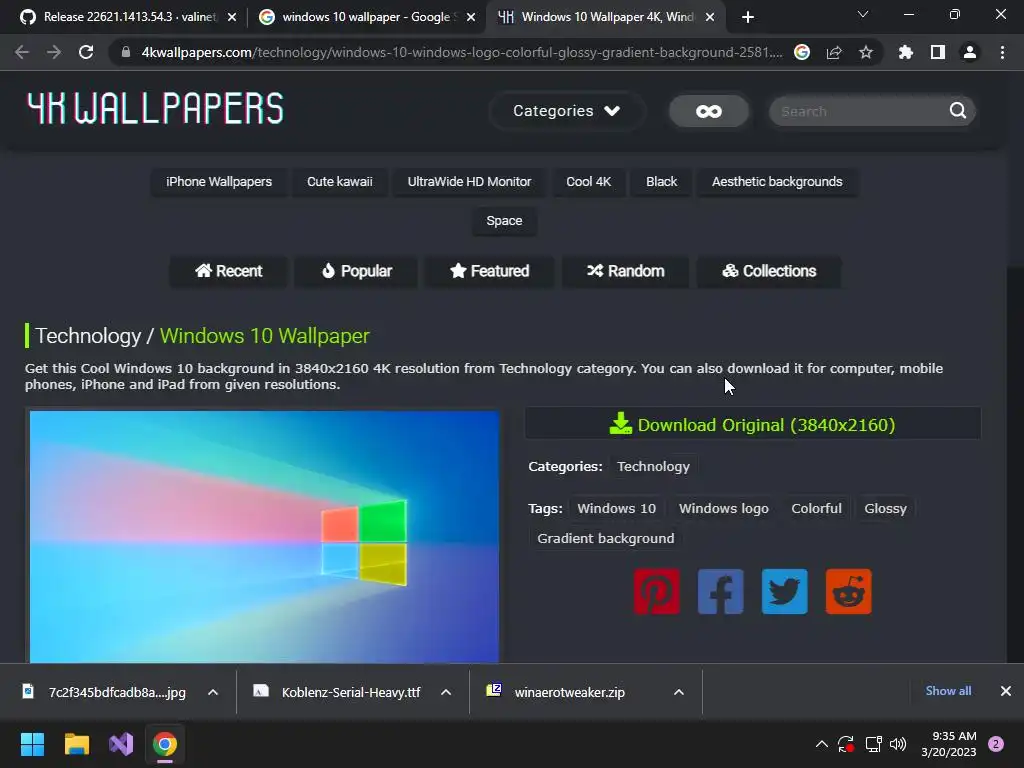1024x768 pixels.
Task: Go back with the browser back arrow
Action: [22, 52]
